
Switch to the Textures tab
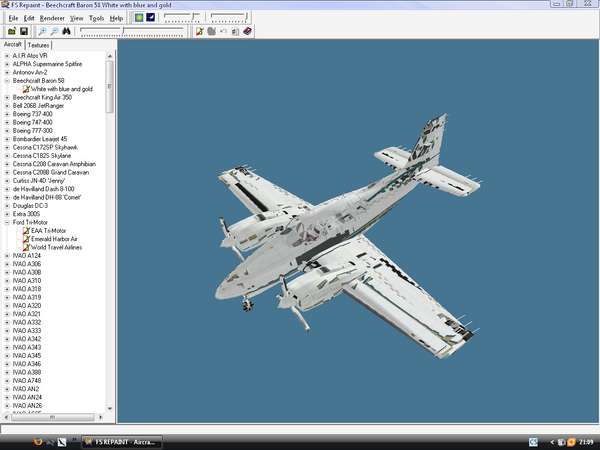(x=38, y=45)
